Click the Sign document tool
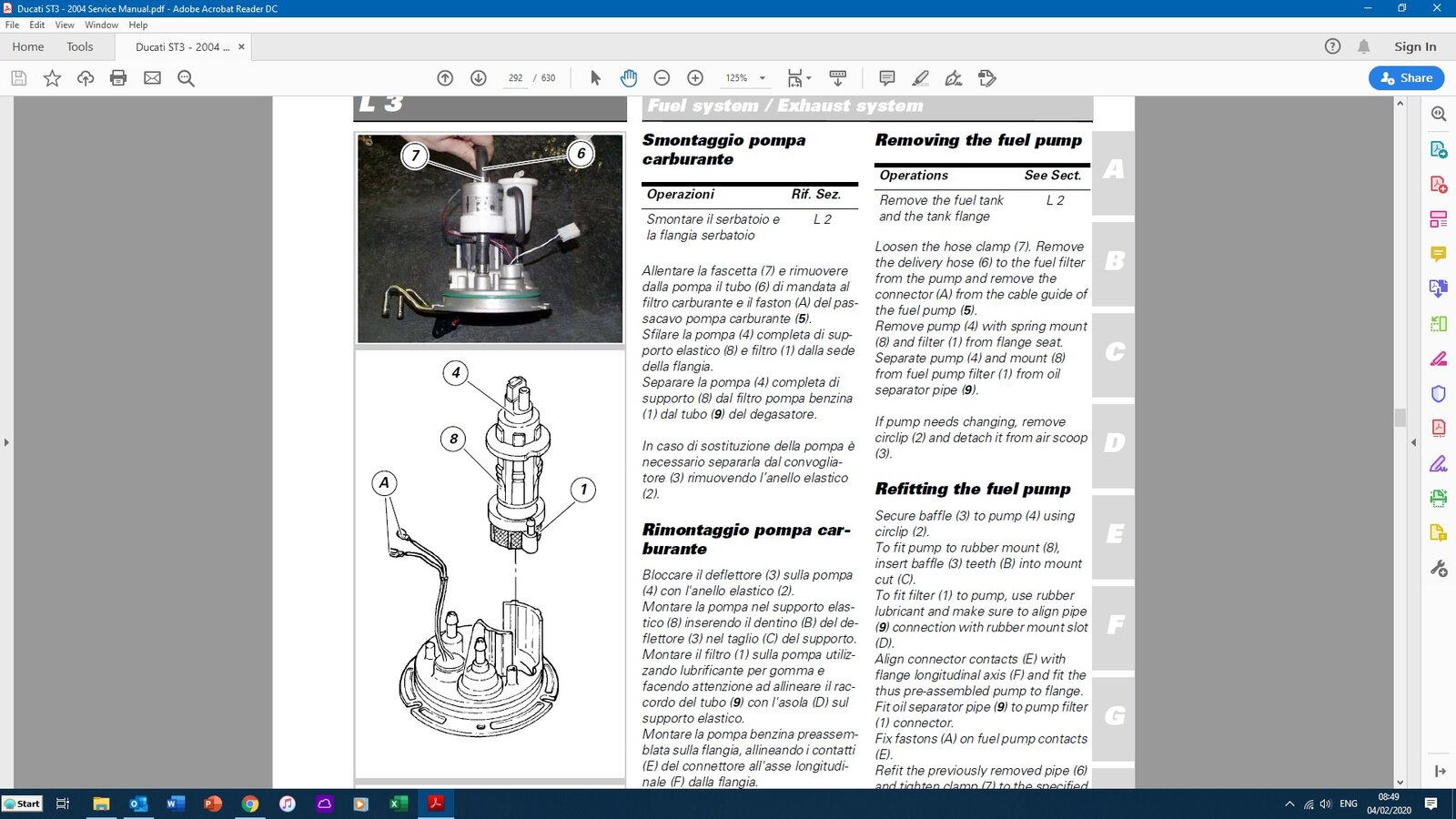This screenshot has height=819, width=1456. [x=954, y=78]
